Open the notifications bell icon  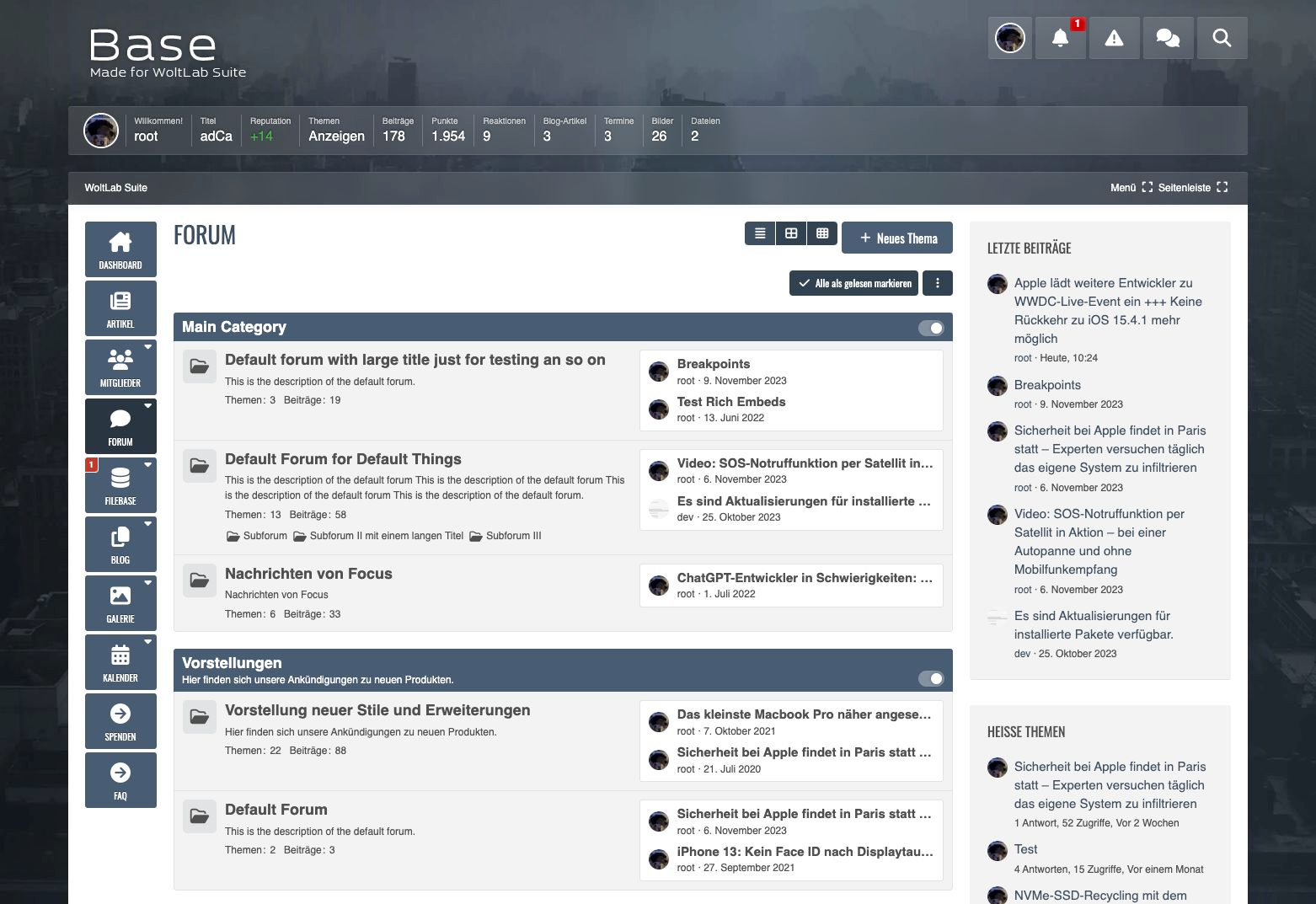1060,38
